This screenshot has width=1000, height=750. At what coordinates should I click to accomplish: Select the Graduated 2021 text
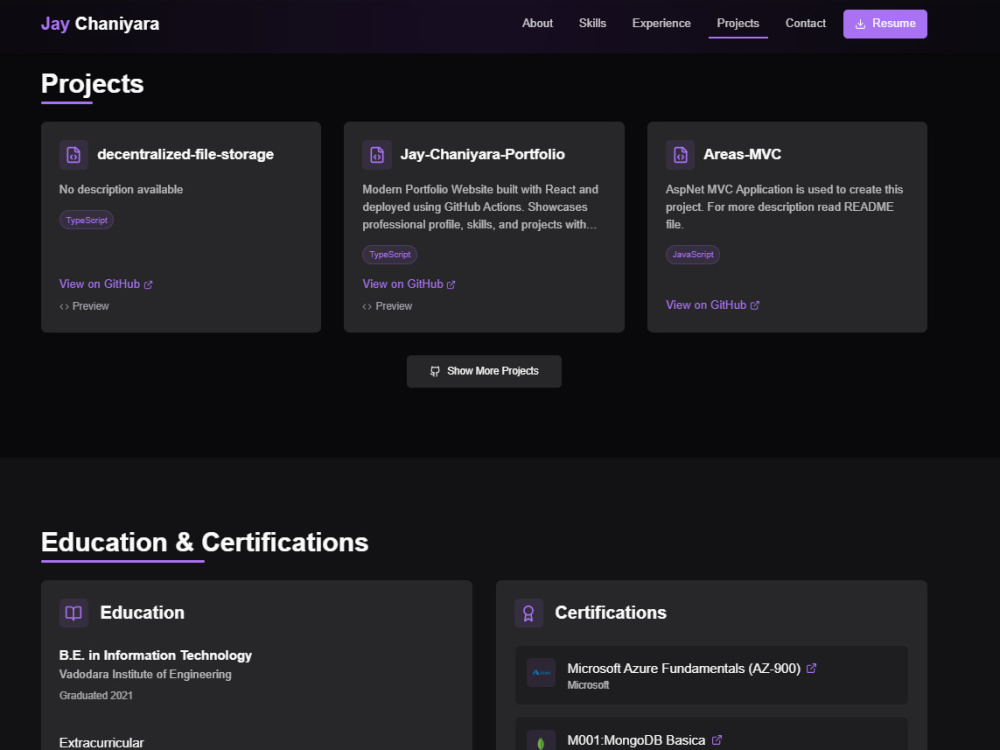96,695
